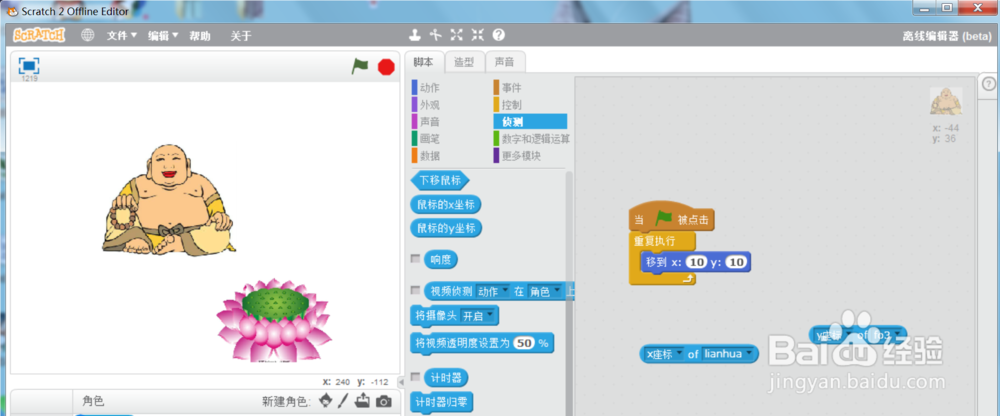Create a new sprite from the camera

(383, 401)
